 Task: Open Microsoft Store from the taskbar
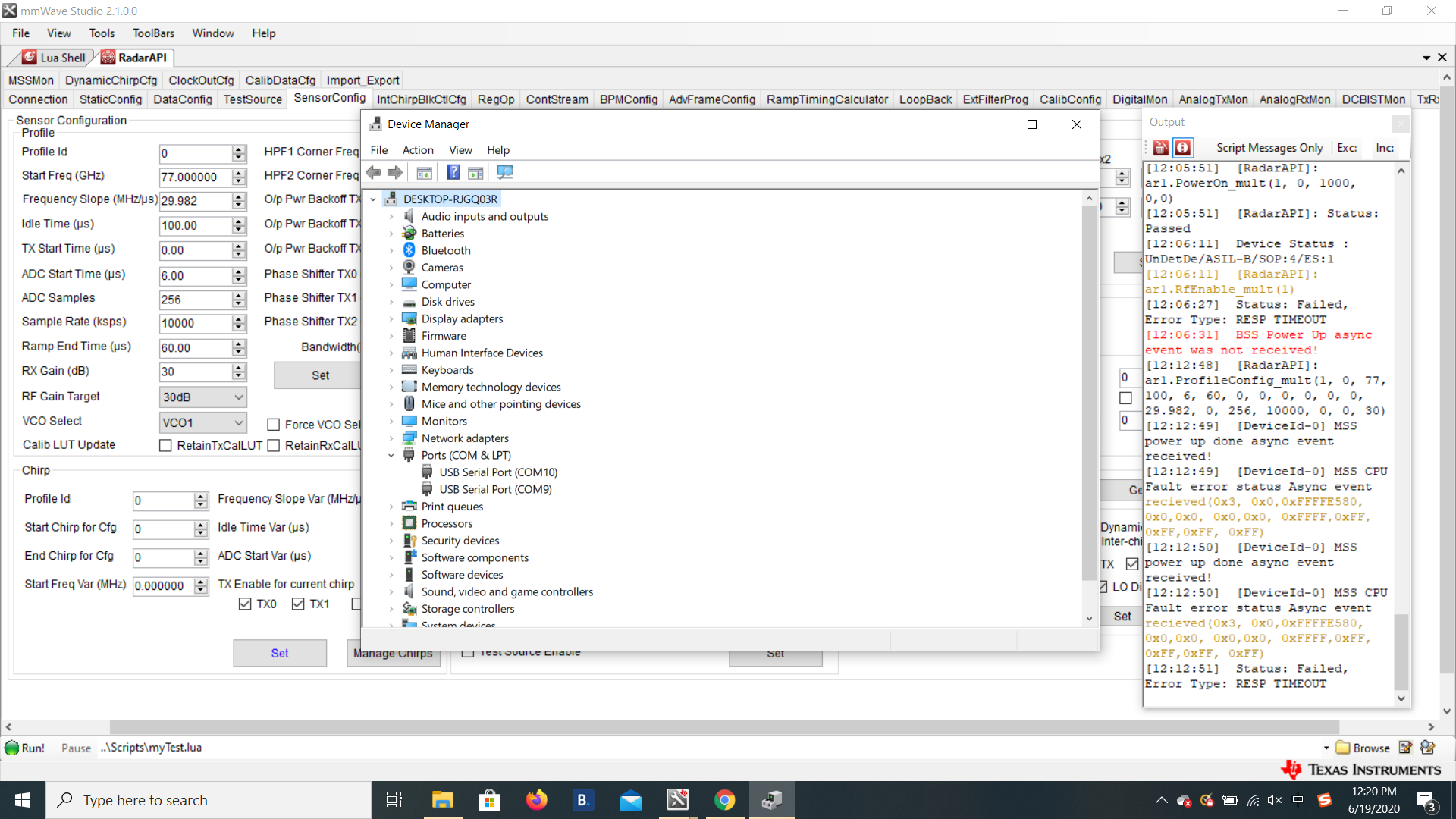[489, 800]
